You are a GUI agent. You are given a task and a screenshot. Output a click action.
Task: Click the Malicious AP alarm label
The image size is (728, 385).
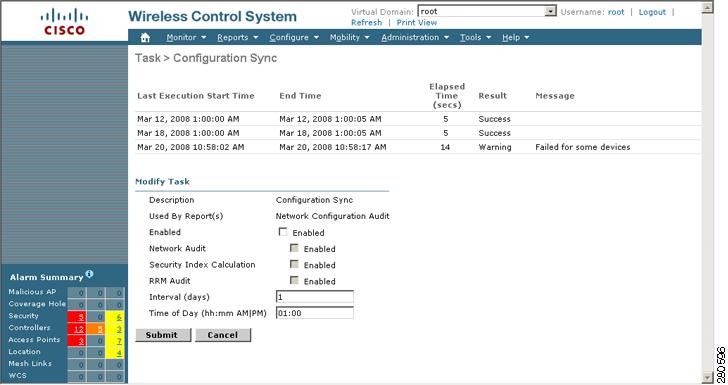click(x=32, y=292)
